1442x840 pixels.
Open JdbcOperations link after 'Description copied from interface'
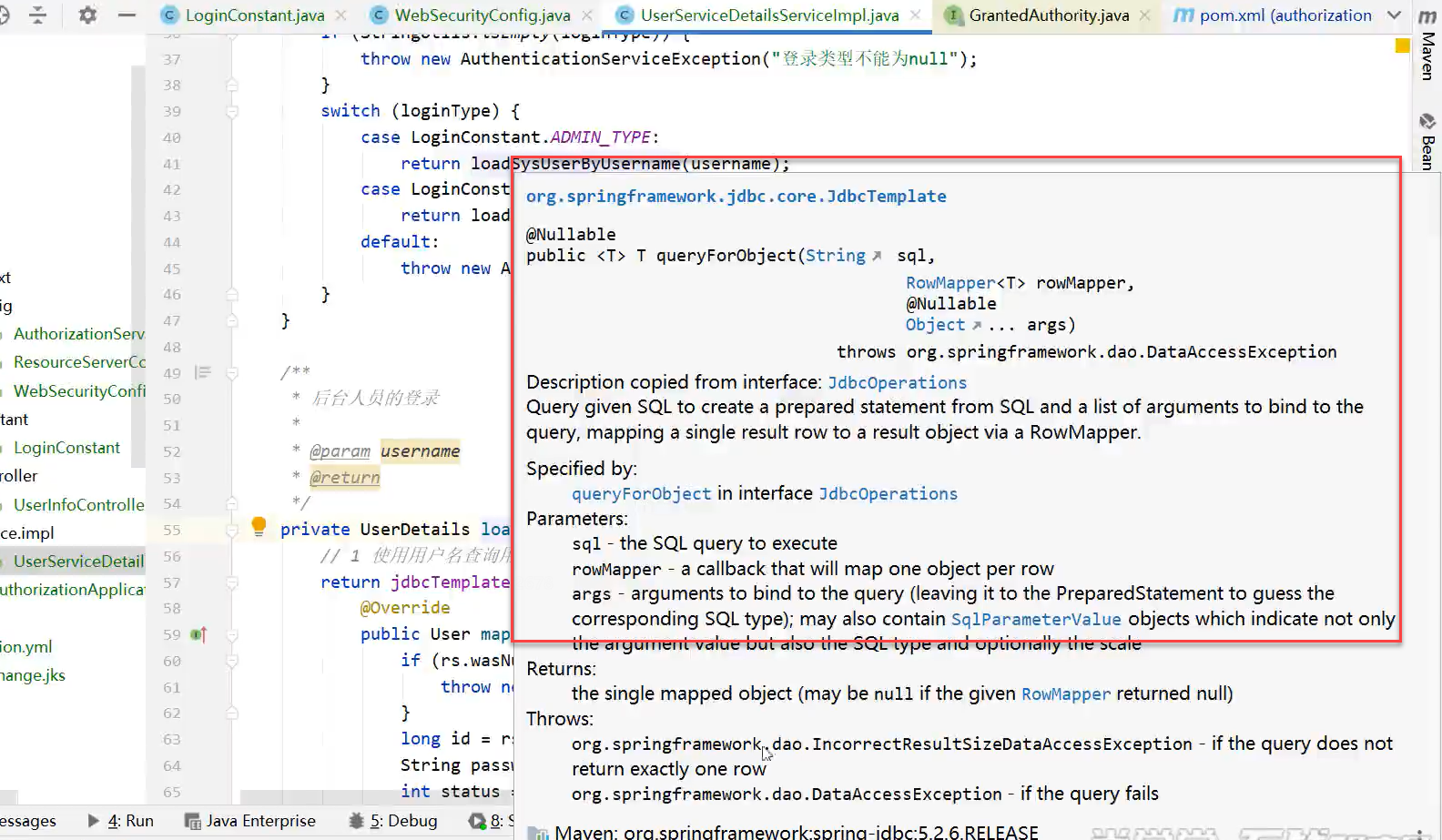coord(897,383)
